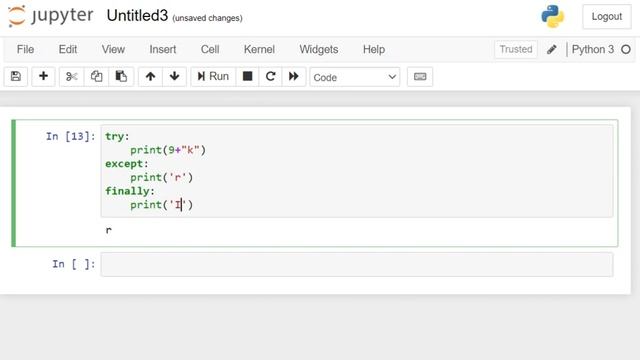Save and checkpoint the notebook
This screenshot has height=360, width=640.
[16, 76]
